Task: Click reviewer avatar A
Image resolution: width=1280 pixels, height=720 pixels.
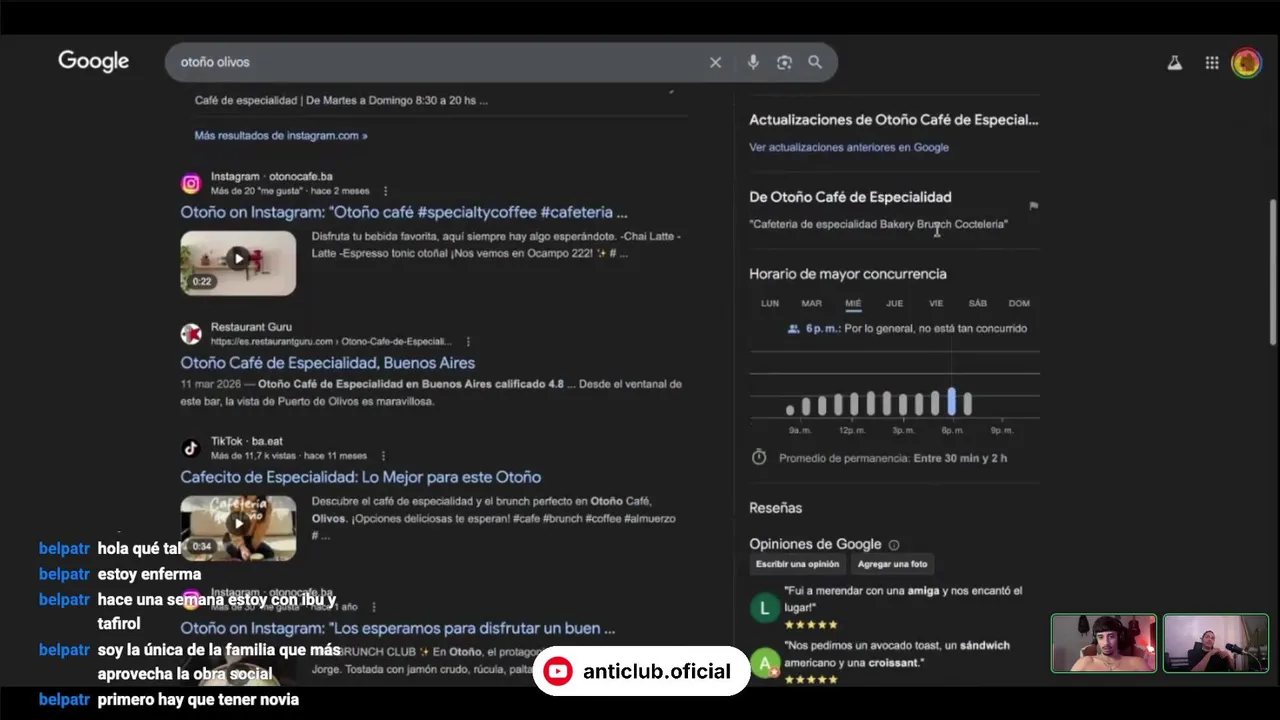Action: 765,662
